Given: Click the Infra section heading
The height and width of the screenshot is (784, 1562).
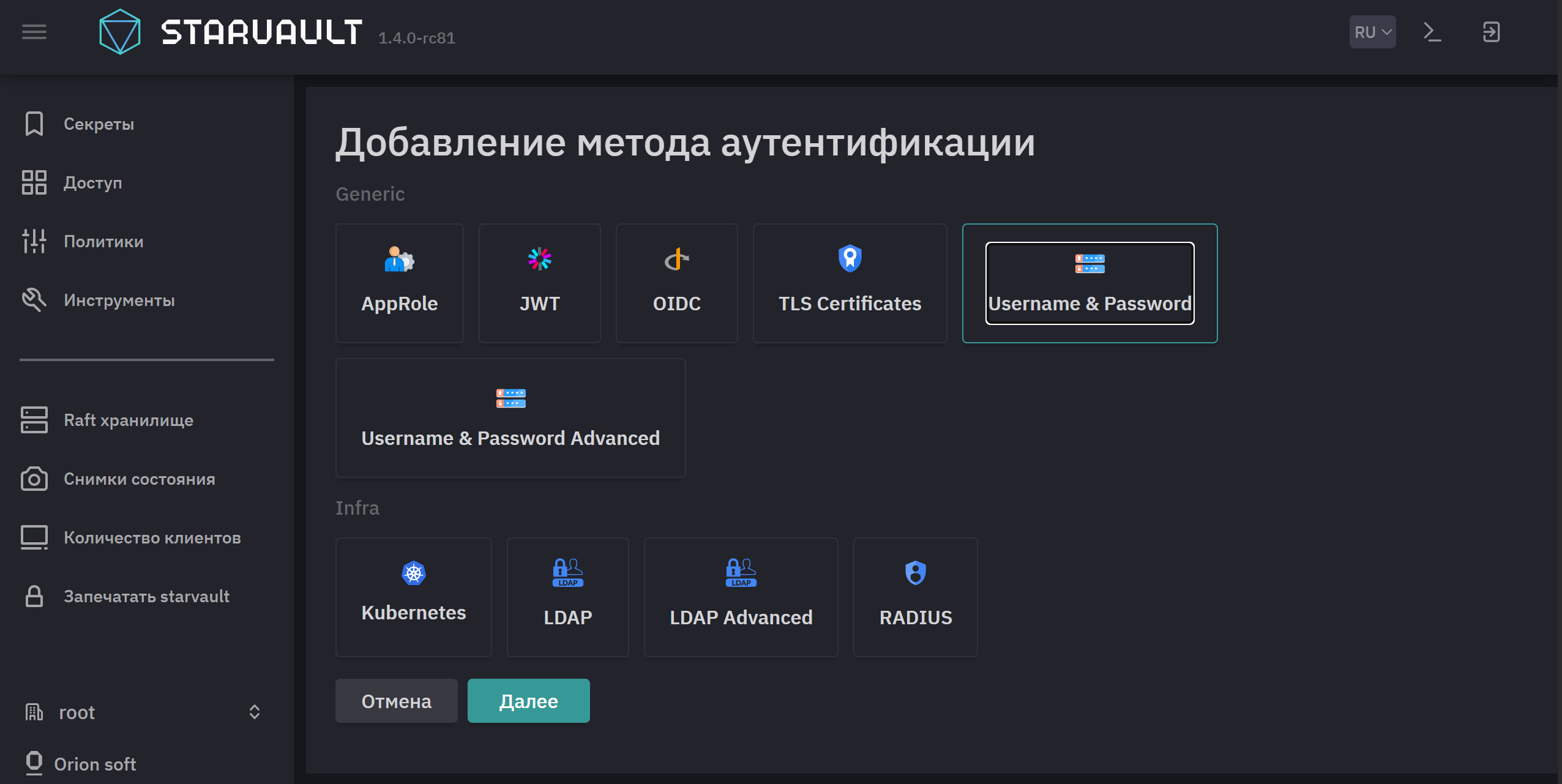Looking at the screenshot, I should (x=357, y=508).
